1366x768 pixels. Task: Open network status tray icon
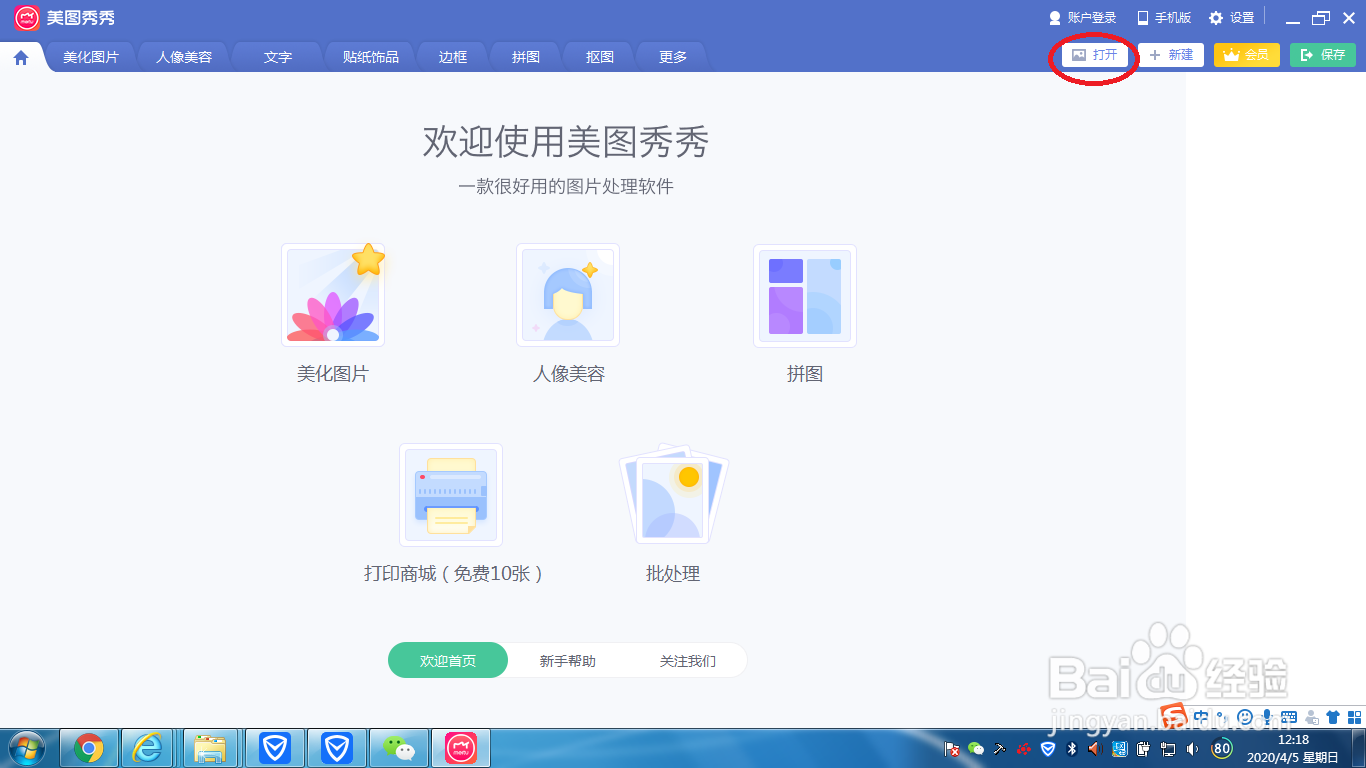tap(1167, 749)
